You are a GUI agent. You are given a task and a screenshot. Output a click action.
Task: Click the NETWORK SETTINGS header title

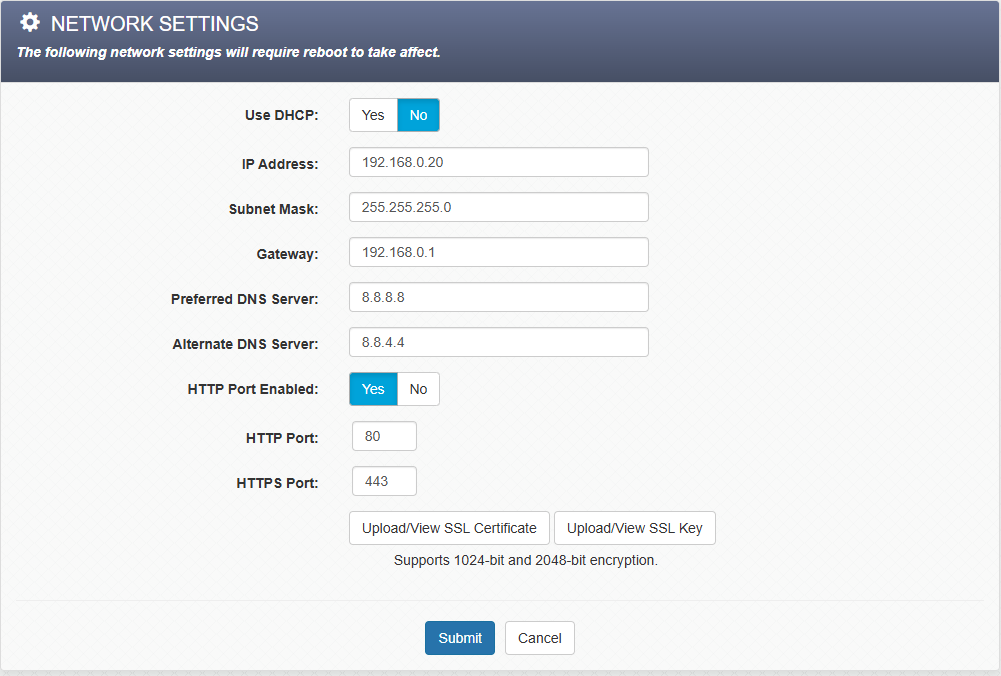[154, 24]
